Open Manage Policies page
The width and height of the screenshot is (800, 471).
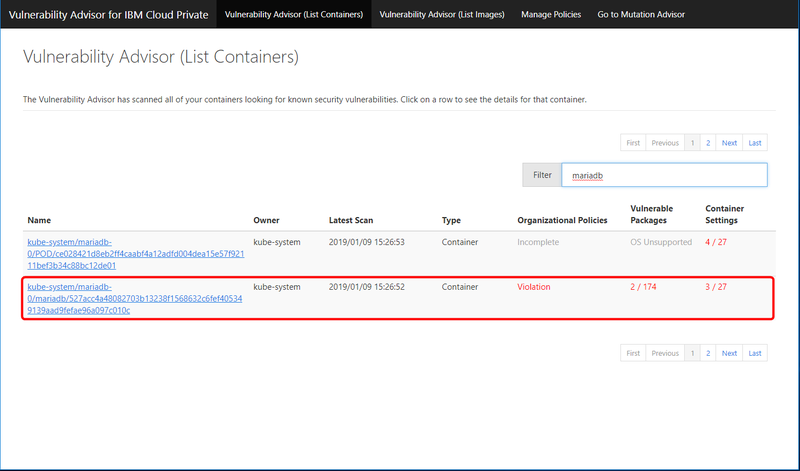click(x=551, y=14)
